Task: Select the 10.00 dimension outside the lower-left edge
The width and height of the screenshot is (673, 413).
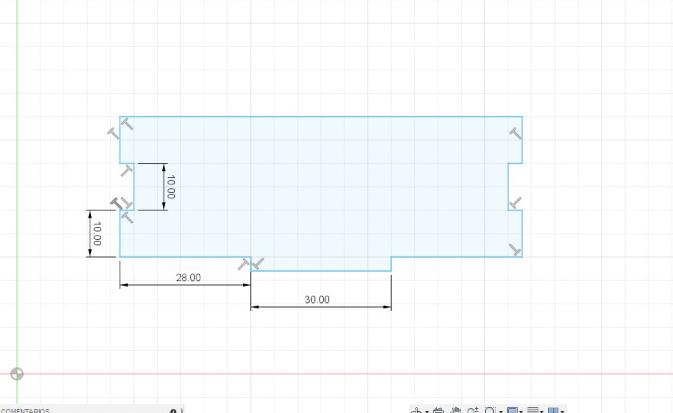Action: coord(97,234)
